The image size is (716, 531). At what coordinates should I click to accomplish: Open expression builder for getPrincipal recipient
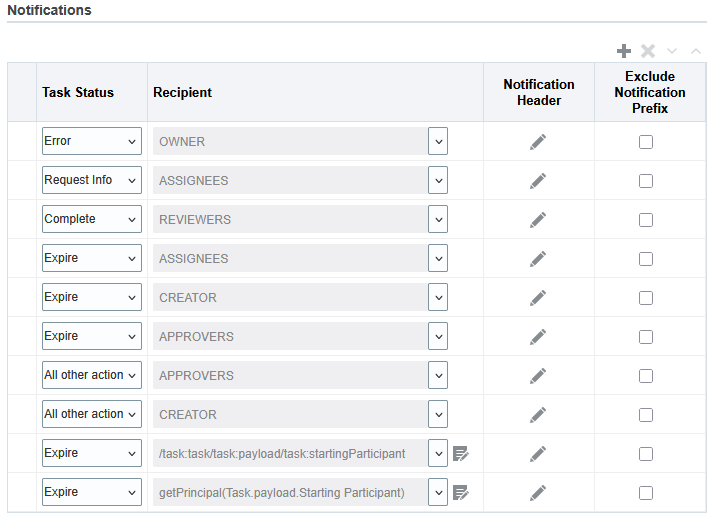(x=461, y=493)
